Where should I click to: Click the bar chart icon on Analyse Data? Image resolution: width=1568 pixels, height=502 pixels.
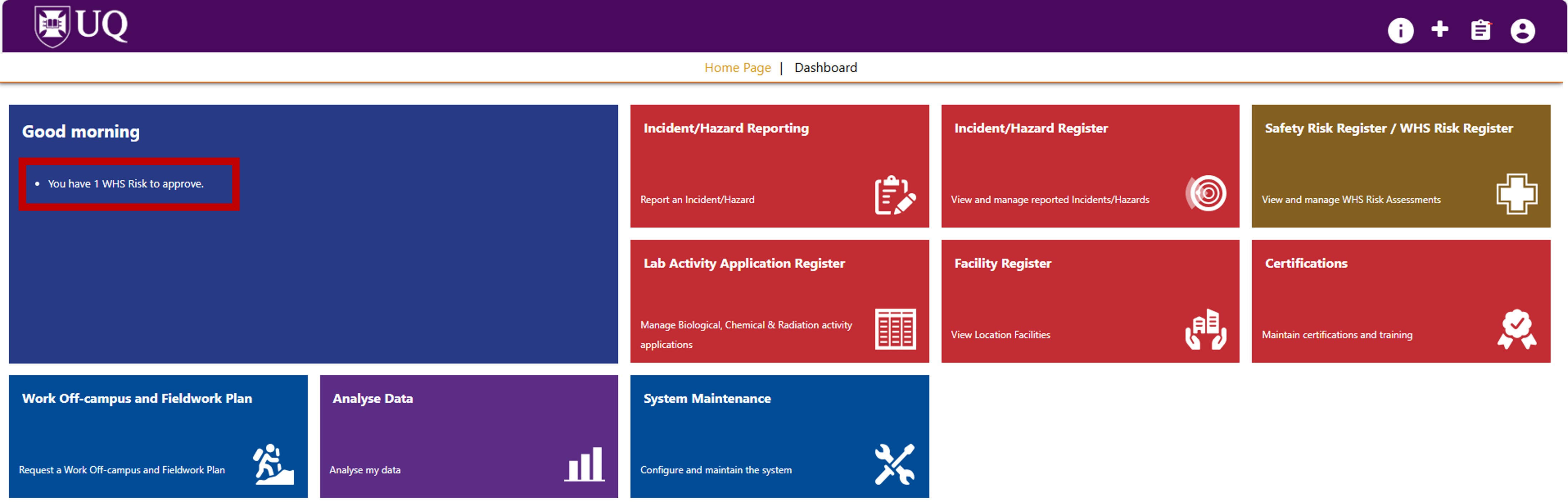(584, 464)
